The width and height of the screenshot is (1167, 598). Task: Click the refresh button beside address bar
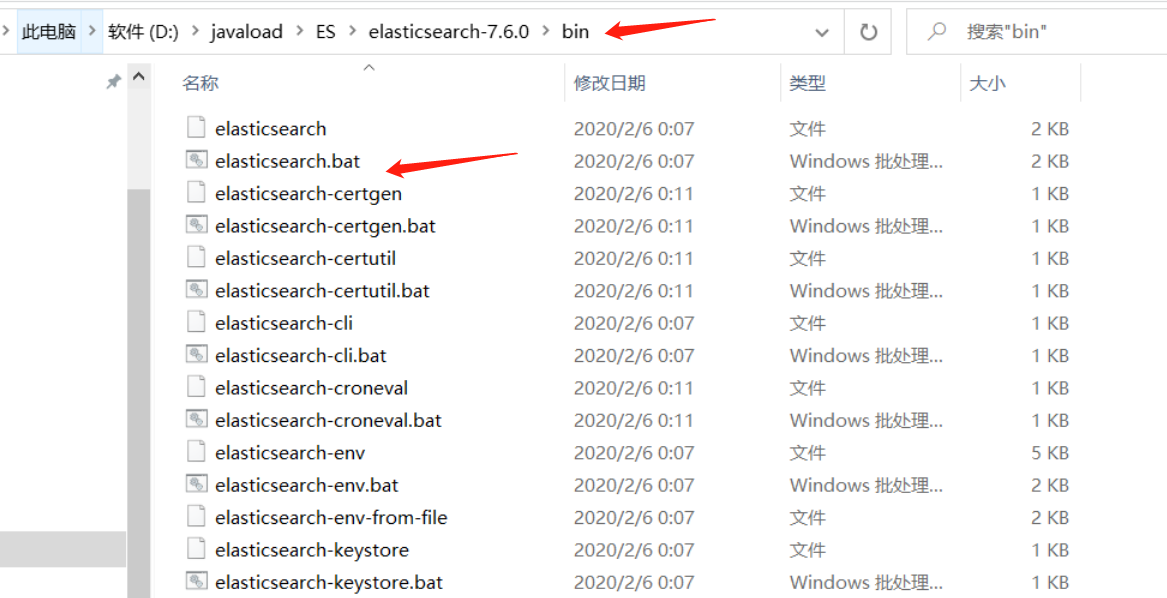pyautogui.click(x=868, y=32)
